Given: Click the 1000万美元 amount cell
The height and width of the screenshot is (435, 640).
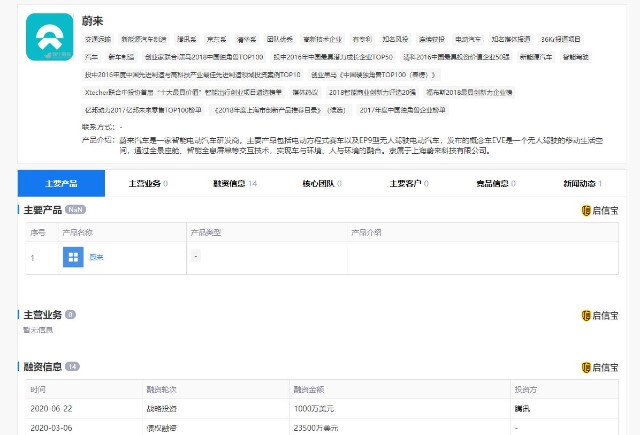Looking at the screenshot, I should (314, 408).
